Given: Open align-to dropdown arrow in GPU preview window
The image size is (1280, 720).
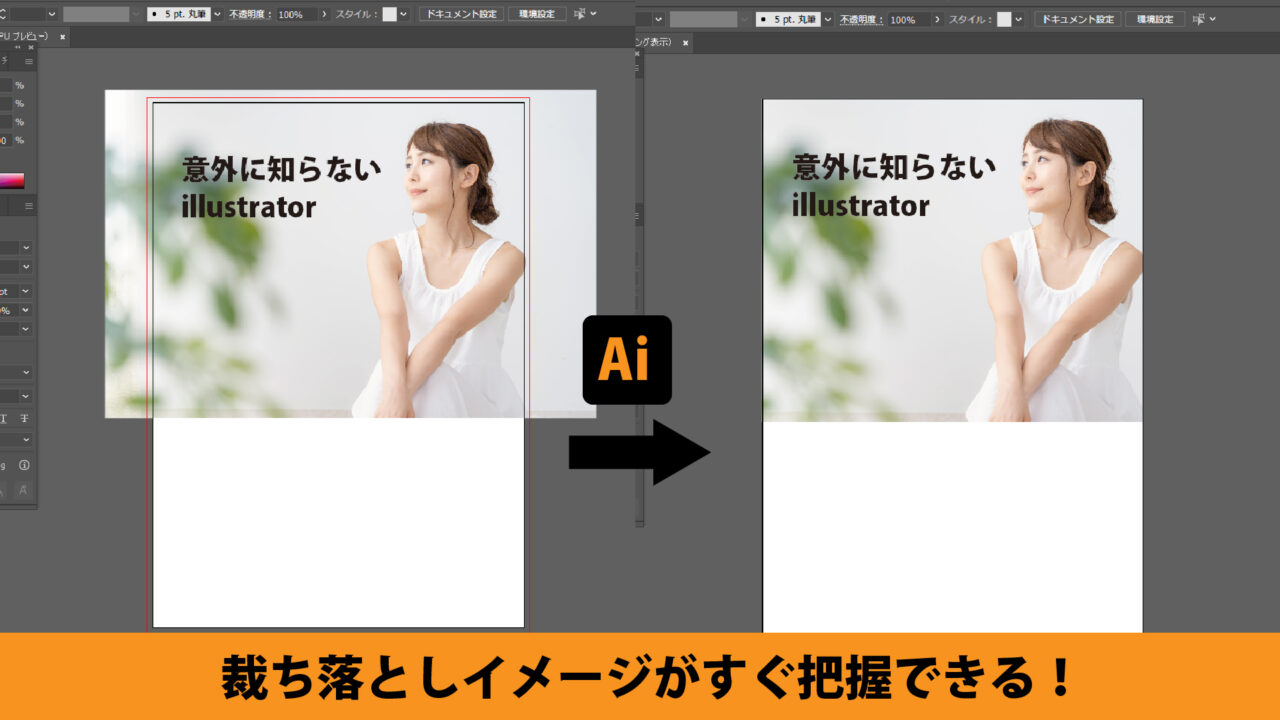Looking at the screenshot, I should click(x=594, y=15).
